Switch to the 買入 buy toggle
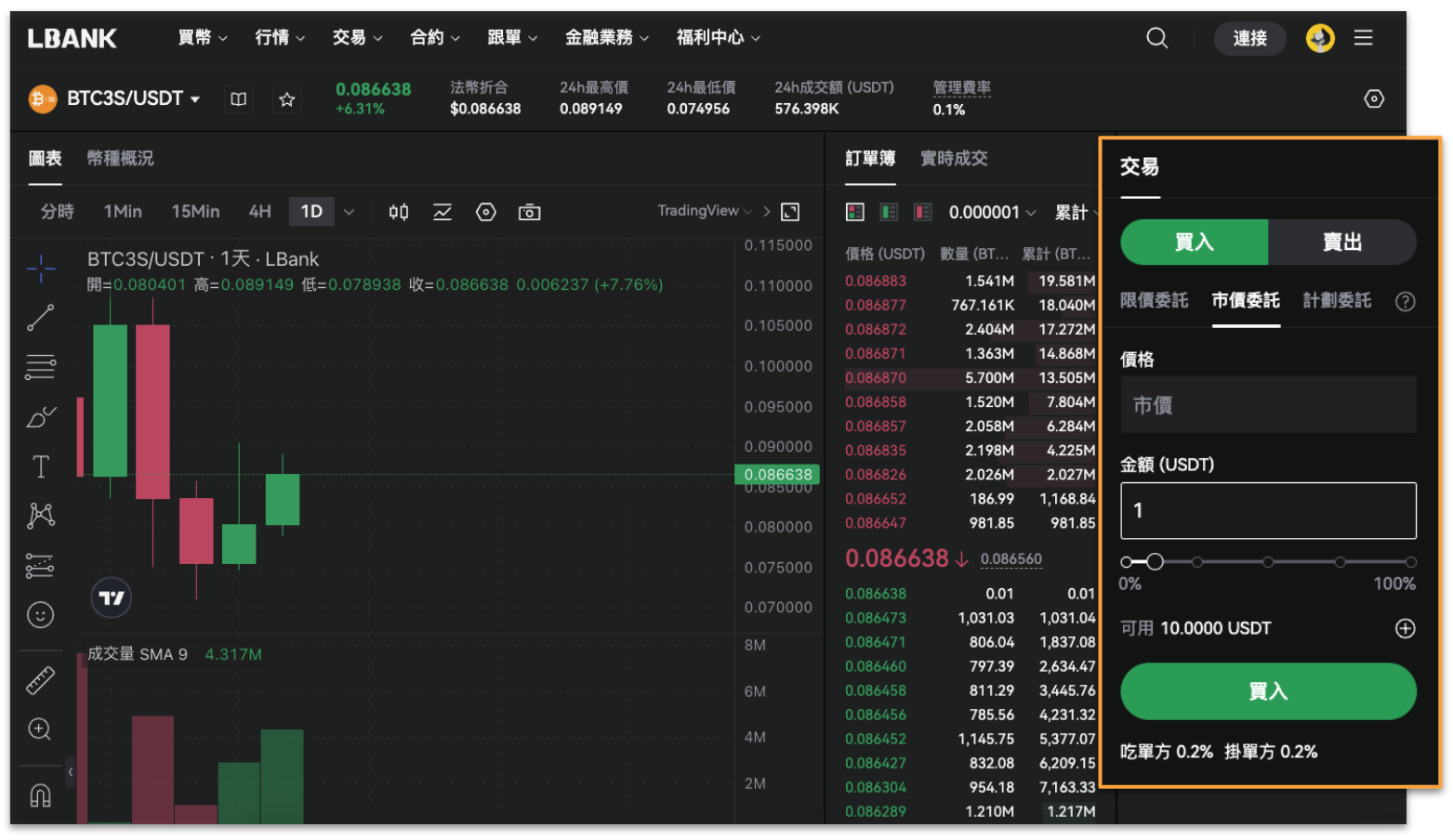Image resolution: width=1453 pixels, height=840 pixels. click(x=1195, y=243)
